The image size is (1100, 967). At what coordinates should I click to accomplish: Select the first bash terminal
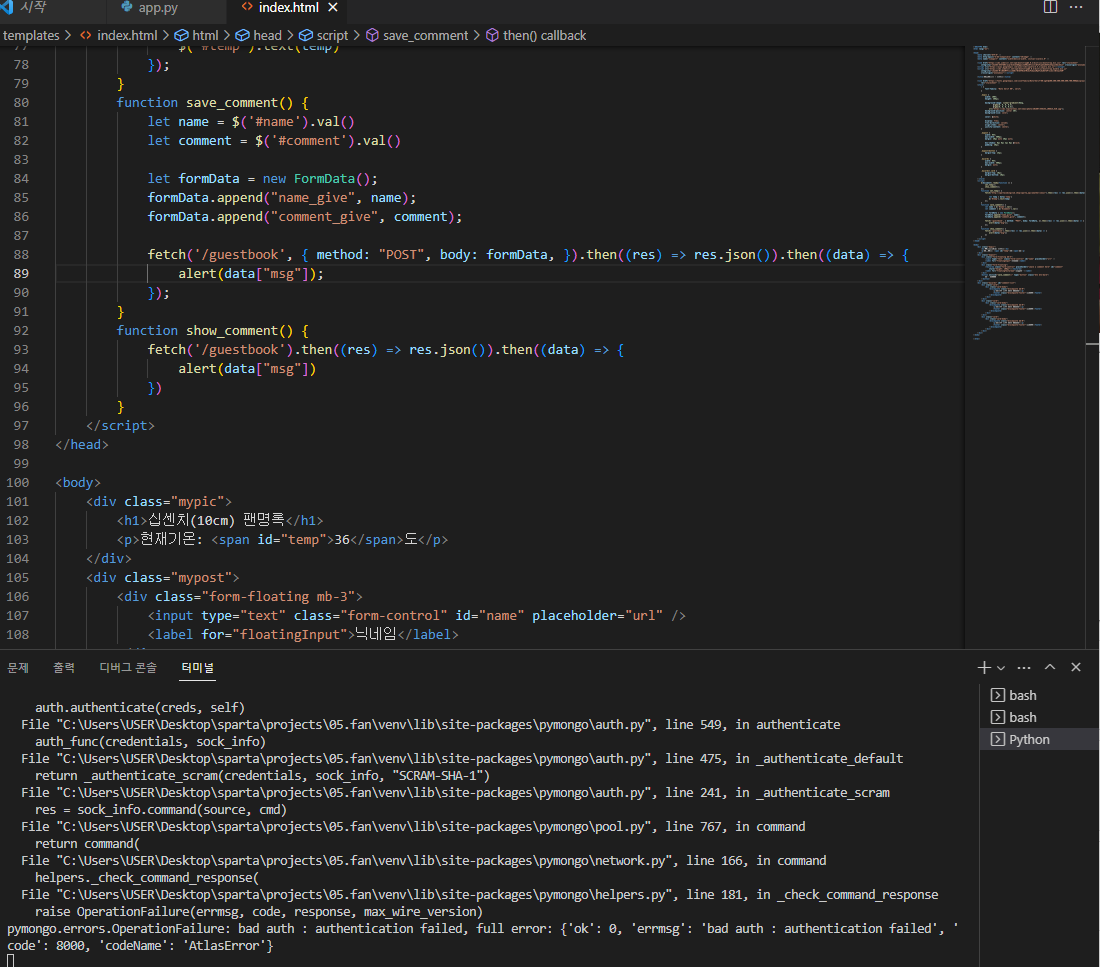pos(1039,695)
